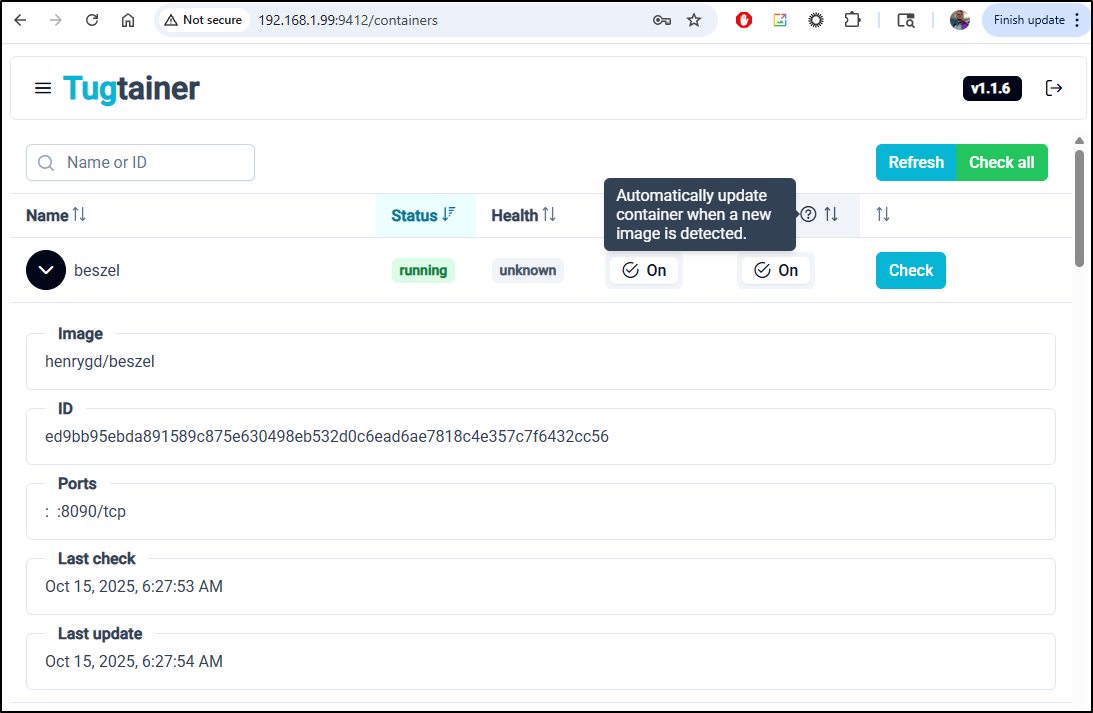Sort containers by Name column
The width and height of the screenshot is (1093, 713).
pyautogui.click(x=56, y=215)
